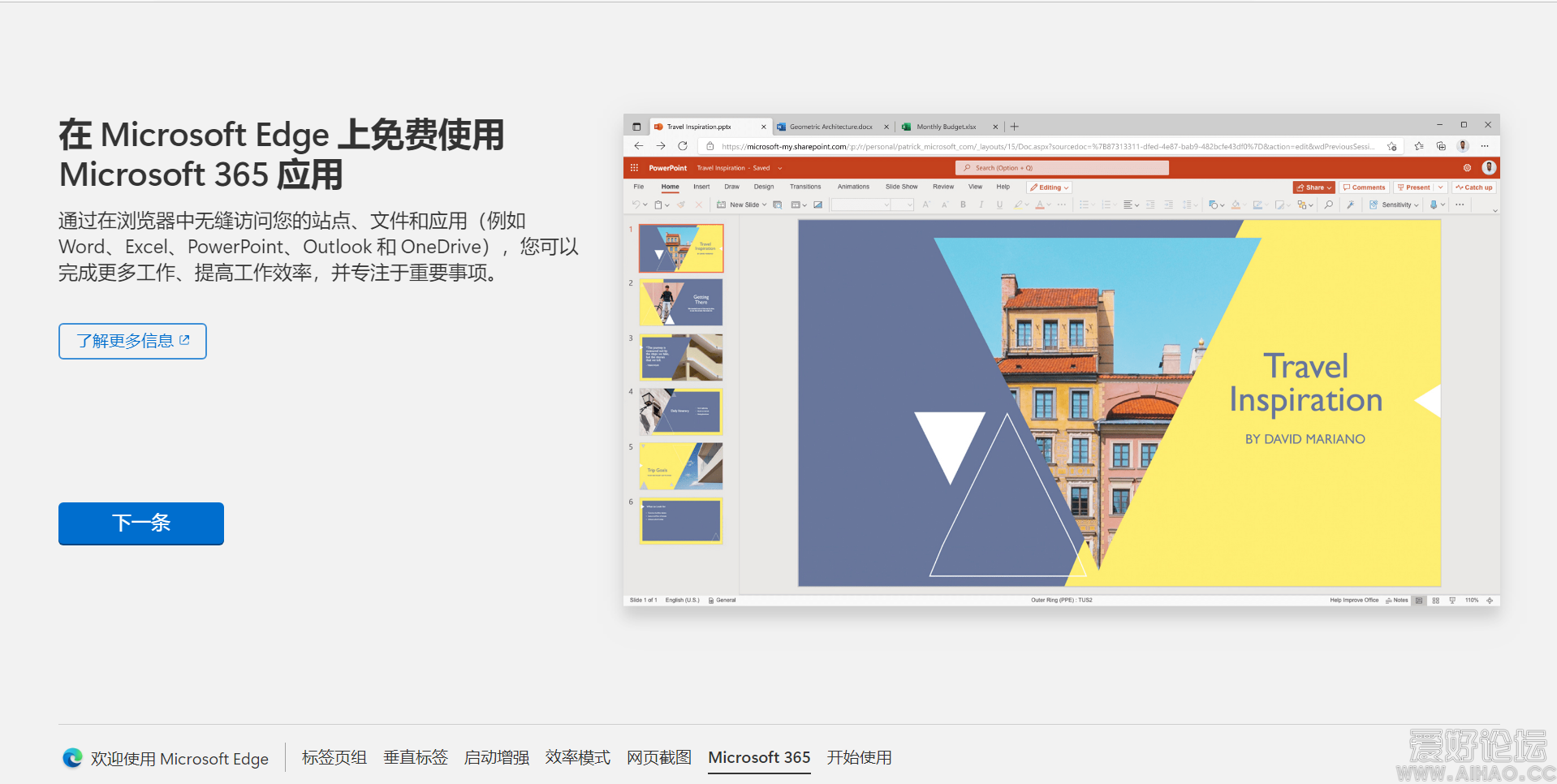Click the Format Painter icon

point(681,205)
